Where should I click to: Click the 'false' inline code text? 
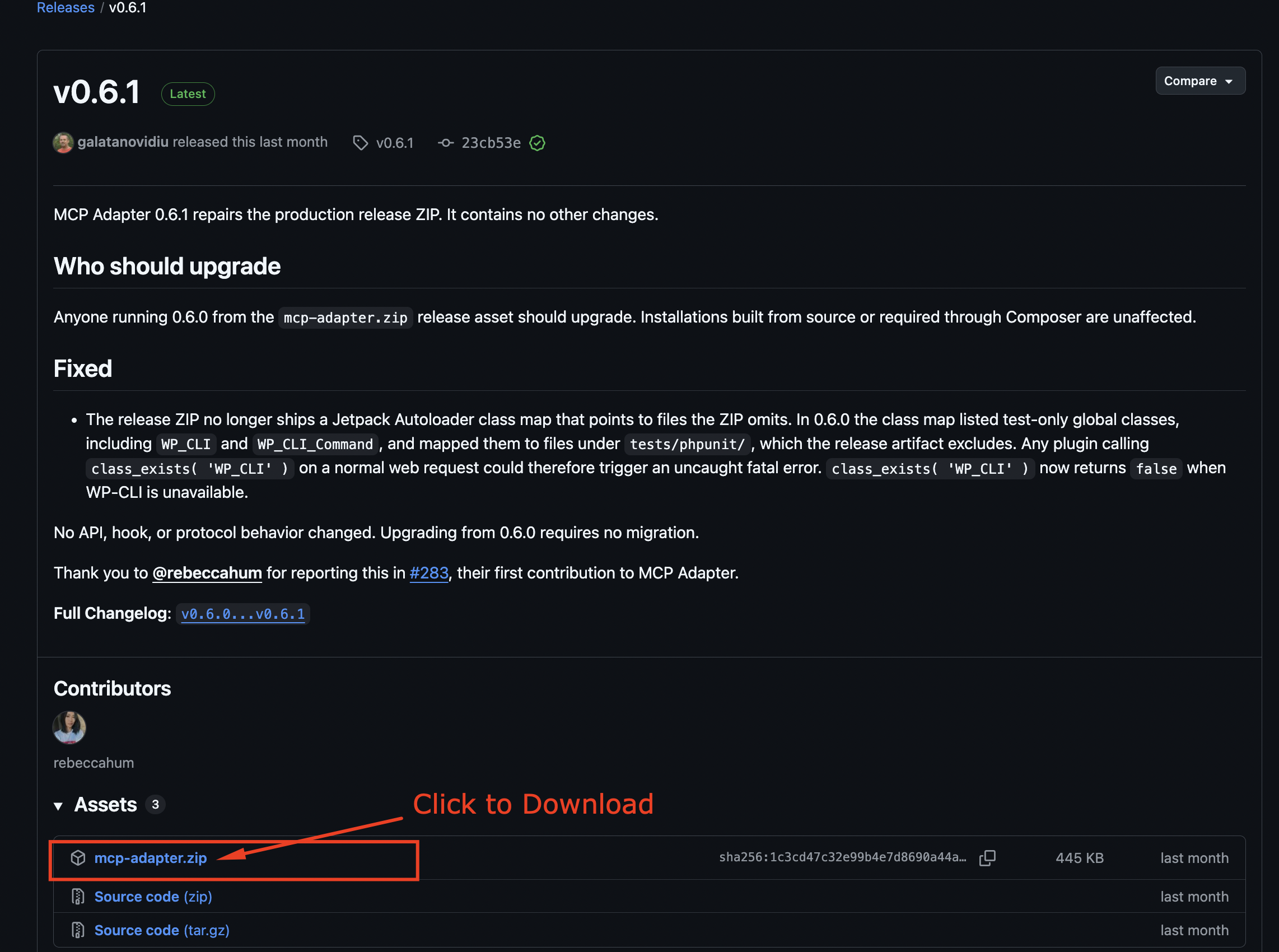point(1156,469)
